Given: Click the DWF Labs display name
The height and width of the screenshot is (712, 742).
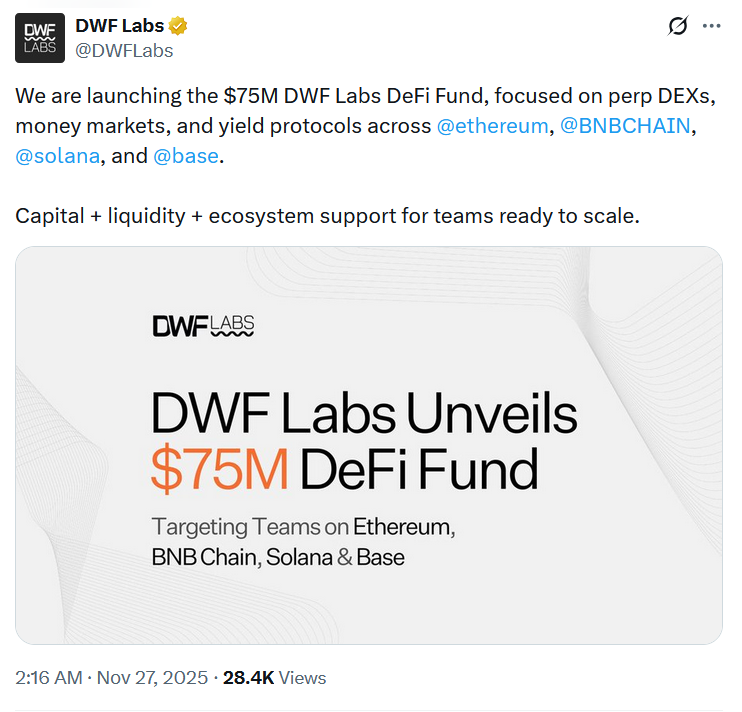Looking at the screenshot, I should [119, 26].
